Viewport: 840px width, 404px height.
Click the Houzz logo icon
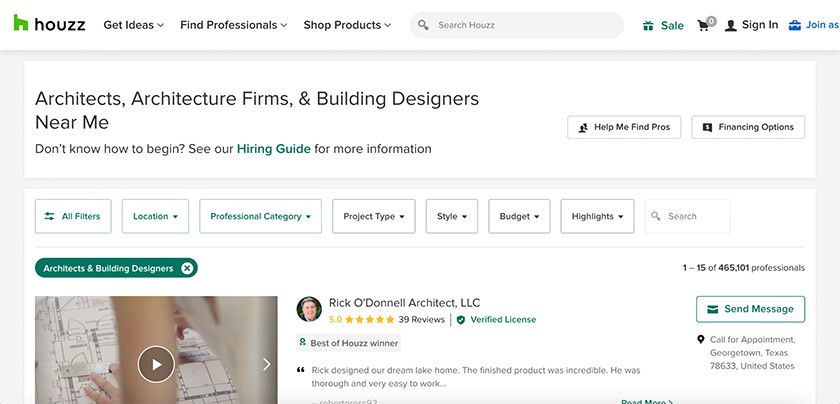(21, 23)
